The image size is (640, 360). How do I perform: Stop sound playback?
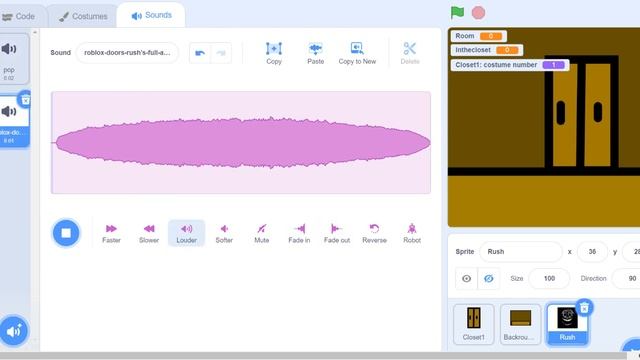click(x=66, y=233)
